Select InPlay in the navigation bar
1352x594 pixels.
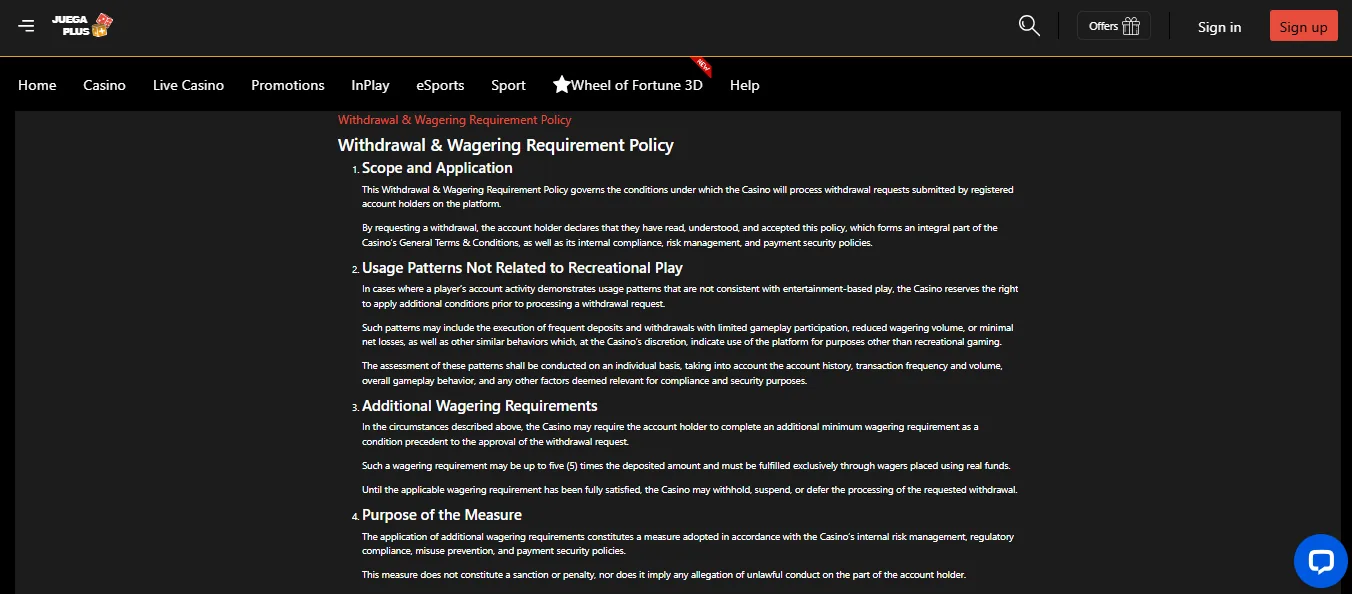click(370, 85)
